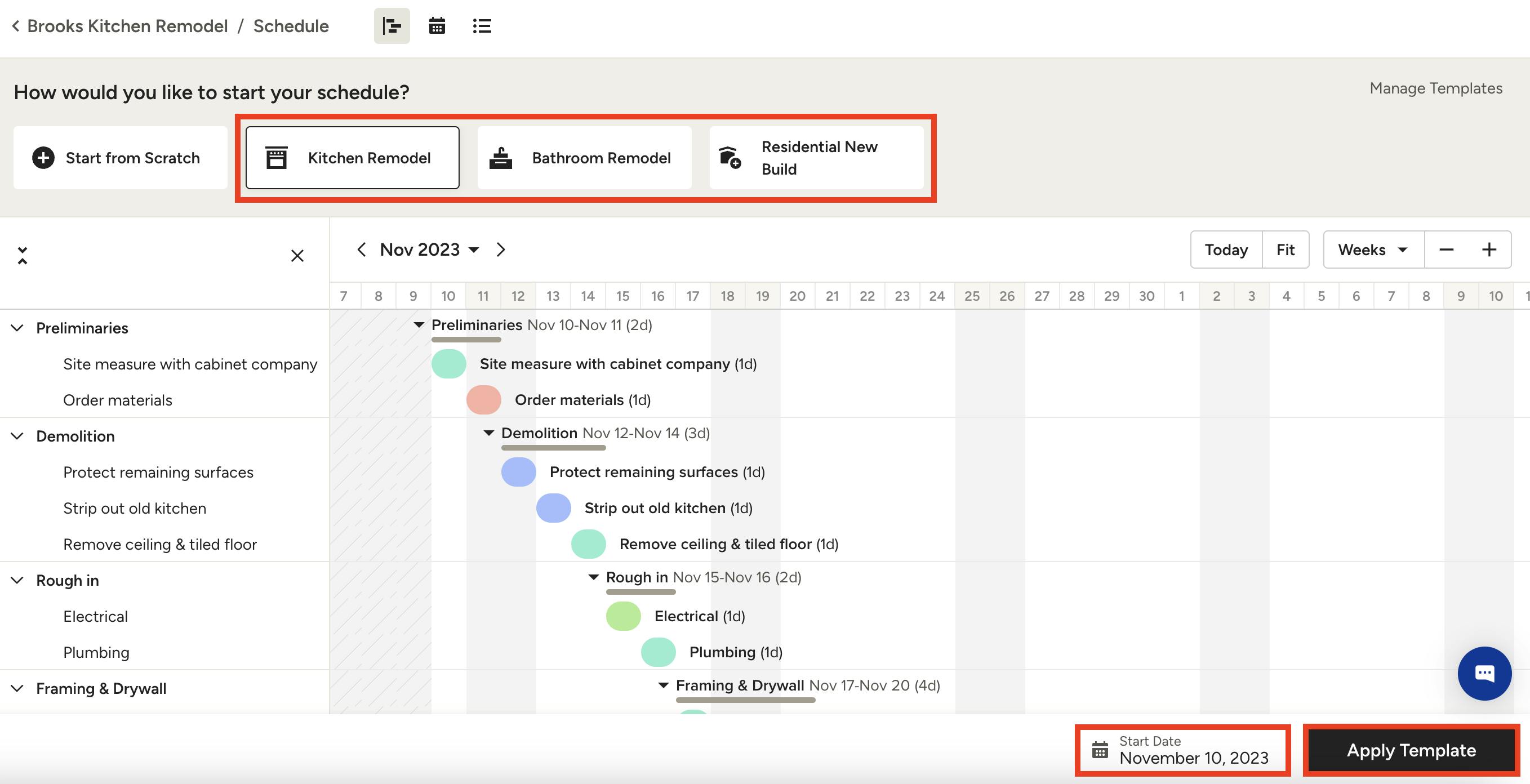Screen dimensions: 1530x784
Task: Collapse the Framing & Drywall section
Action: click(17, 688)
